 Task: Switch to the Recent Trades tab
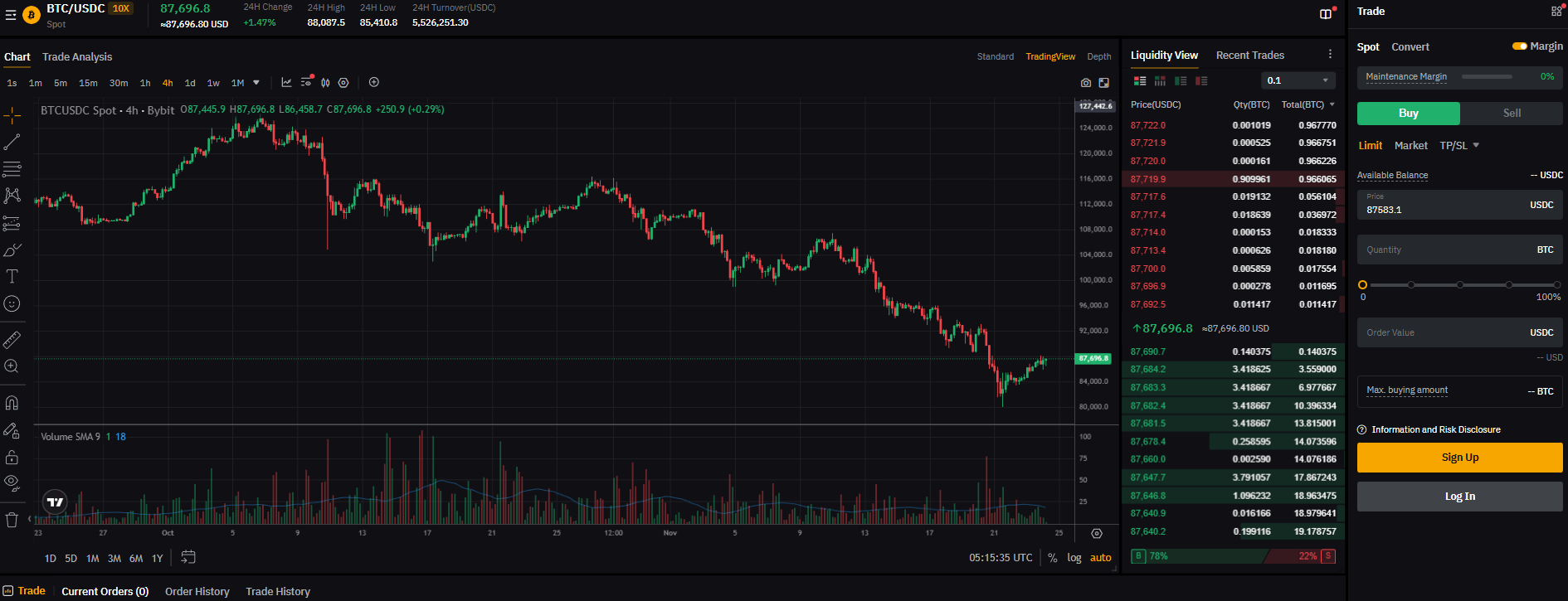1249,56
